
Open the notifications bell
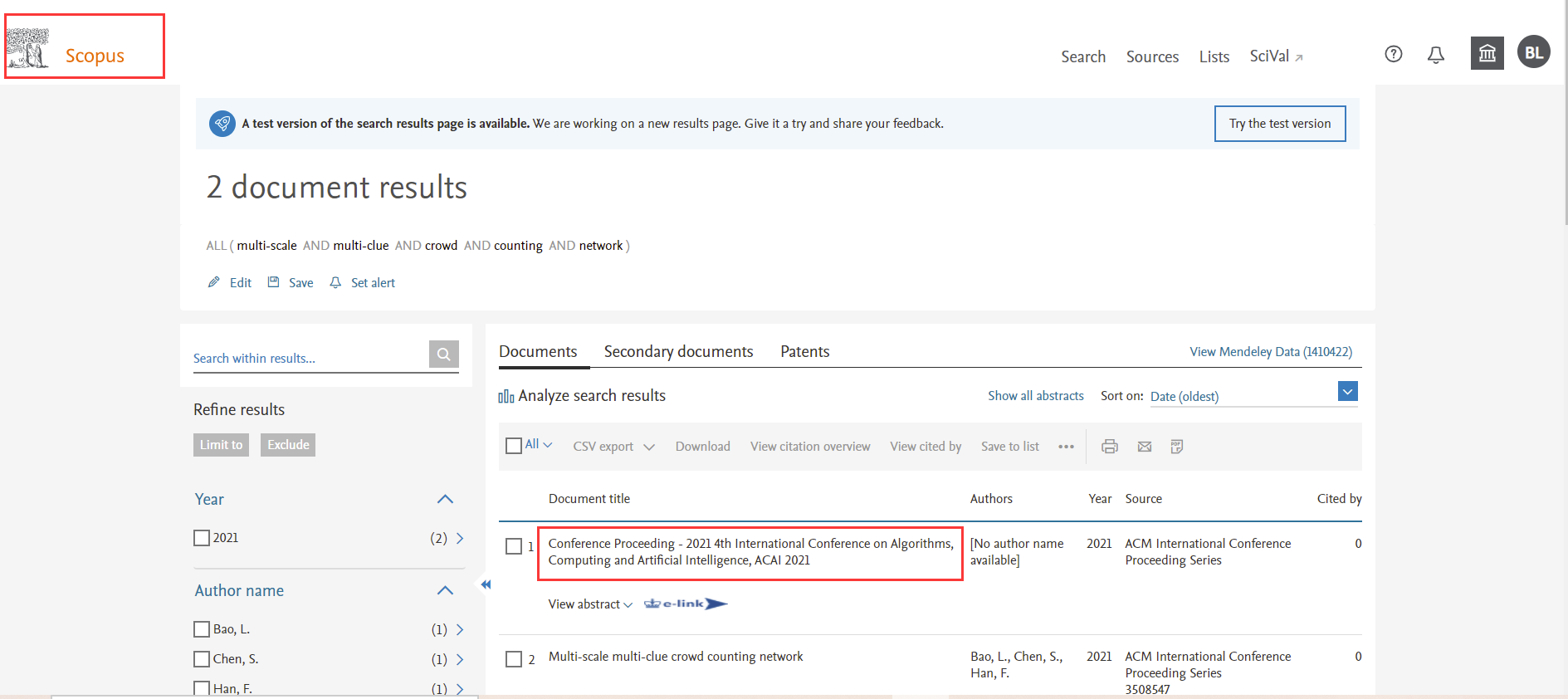click(x=1436, y=54)
